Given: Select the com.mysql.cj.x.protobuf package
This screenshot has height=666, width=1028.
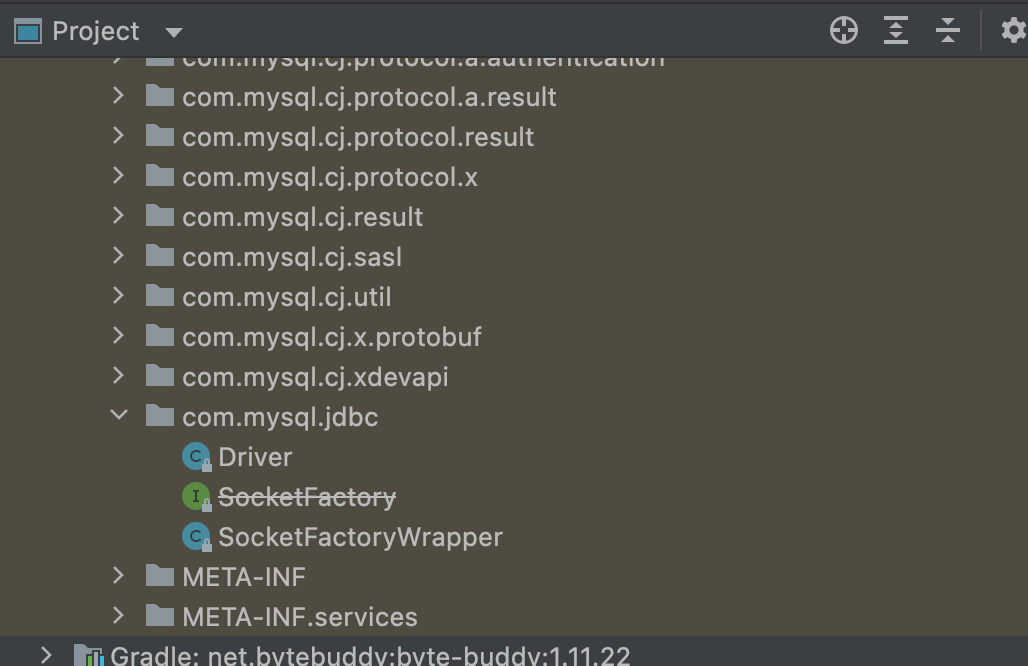Looking at the screenshot, I should tap(332, 337).
